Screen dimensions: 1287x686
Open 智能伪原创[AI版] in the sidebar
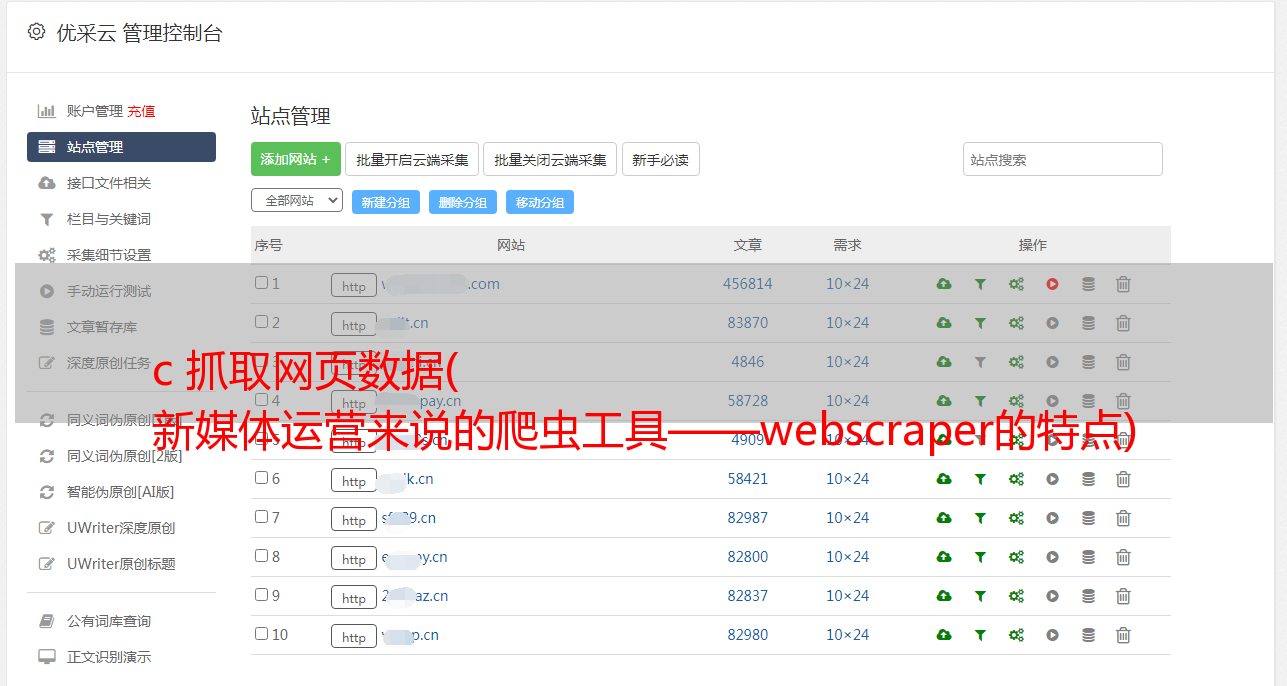pos(121,492)
